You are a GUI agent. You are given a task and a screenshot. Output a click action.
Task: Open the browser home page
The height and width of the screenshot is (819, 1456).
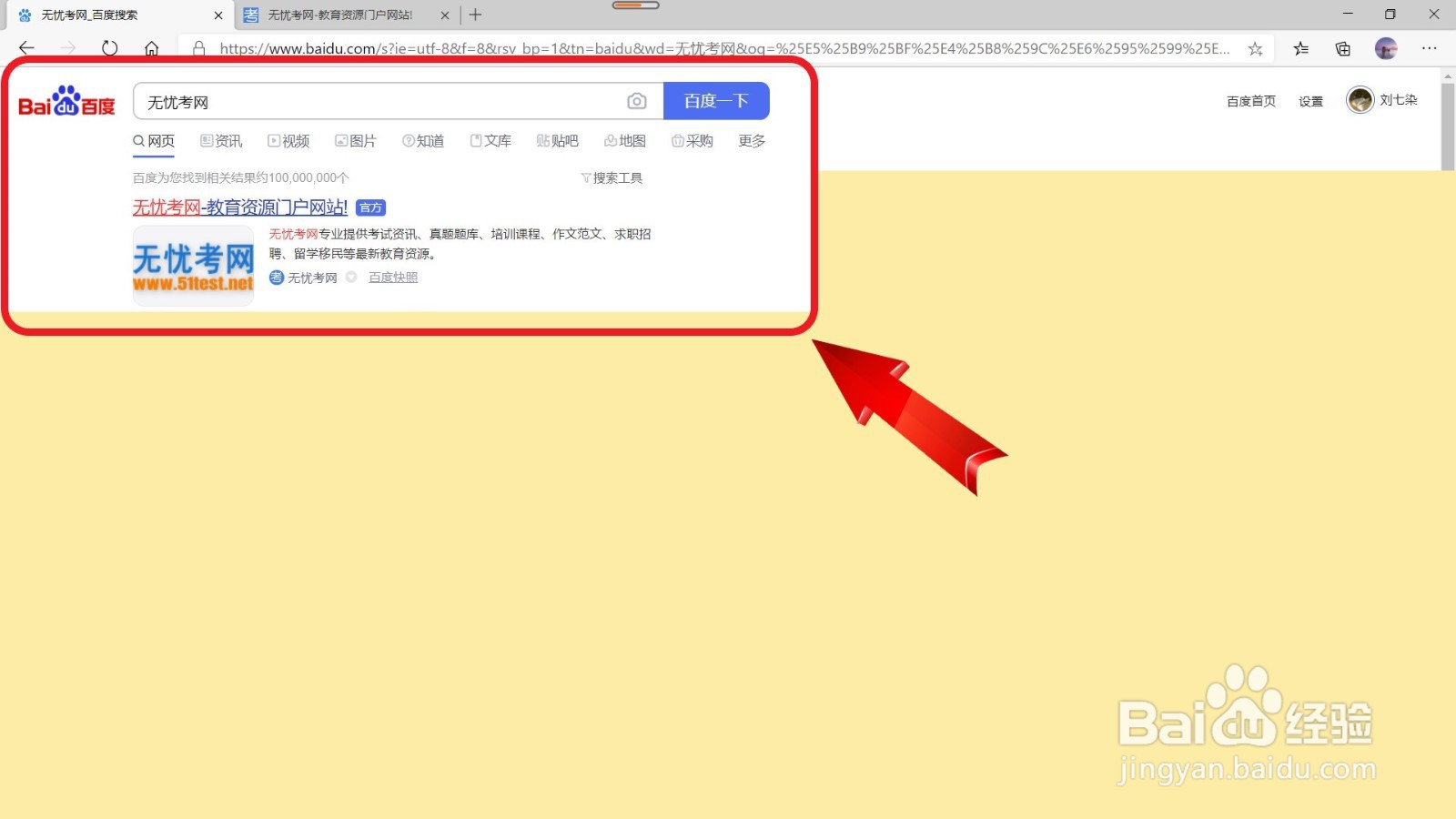click(152, 48)
